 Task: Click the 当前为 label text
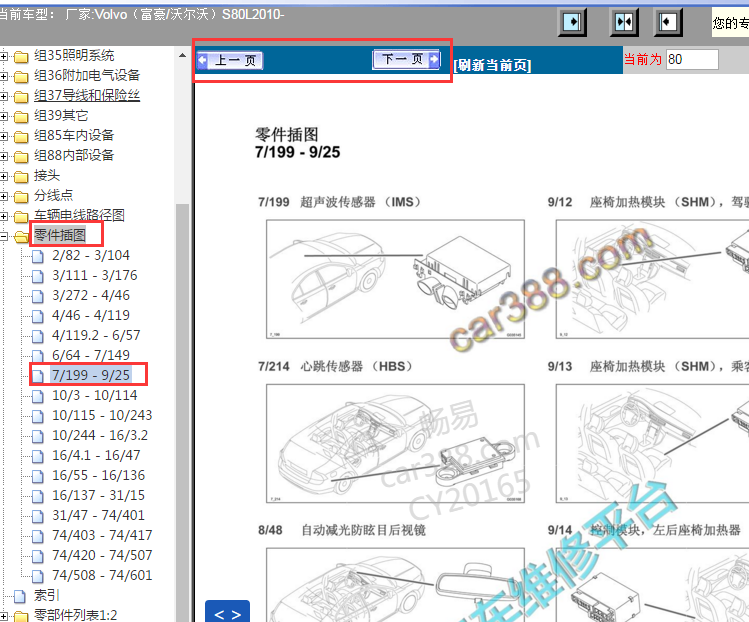point(643,60)
